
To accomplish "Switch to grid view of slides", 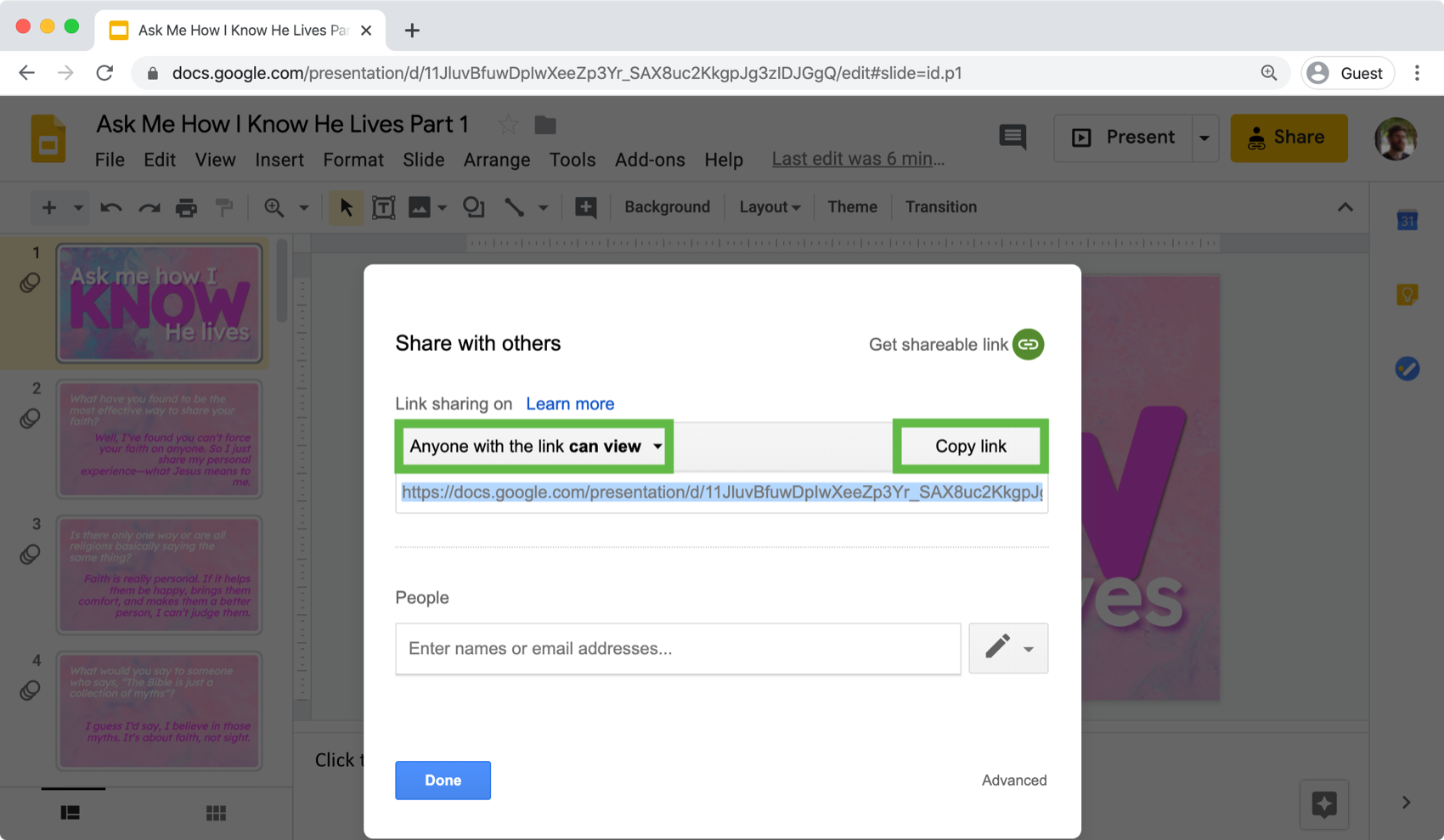I will (x=216, y=813).
